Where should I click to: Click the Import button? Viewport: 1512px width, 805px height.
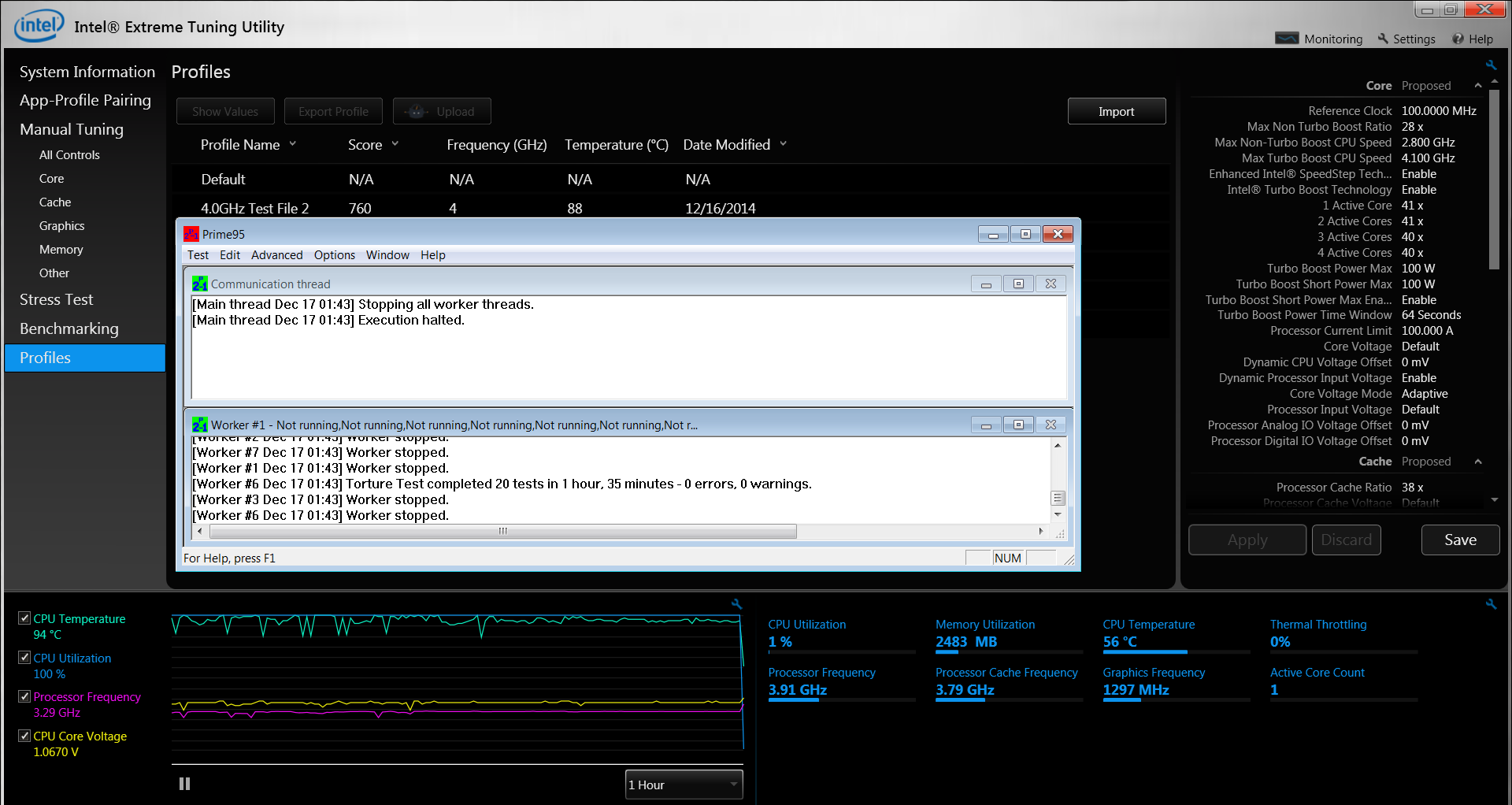1116,111
